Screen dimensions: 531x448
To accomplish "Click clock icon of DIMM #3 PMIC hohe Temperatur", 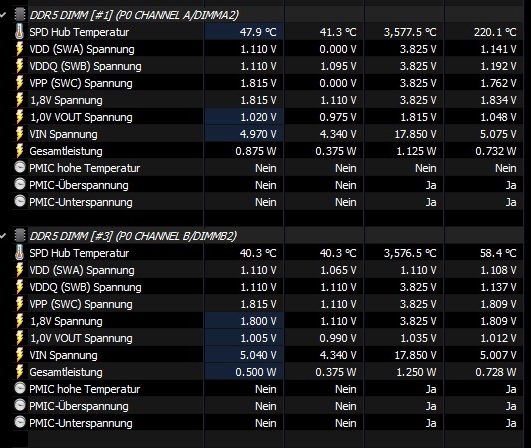I will (20, 388).
